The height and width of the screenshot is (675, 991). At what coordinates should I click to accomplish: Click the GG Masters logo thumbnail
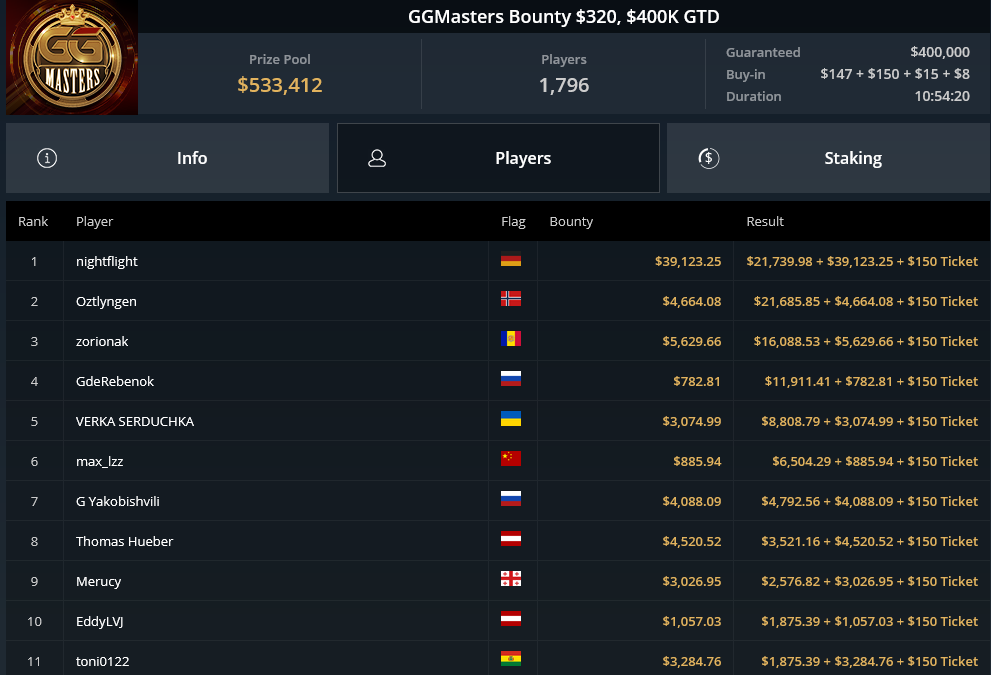pos(72,58)
